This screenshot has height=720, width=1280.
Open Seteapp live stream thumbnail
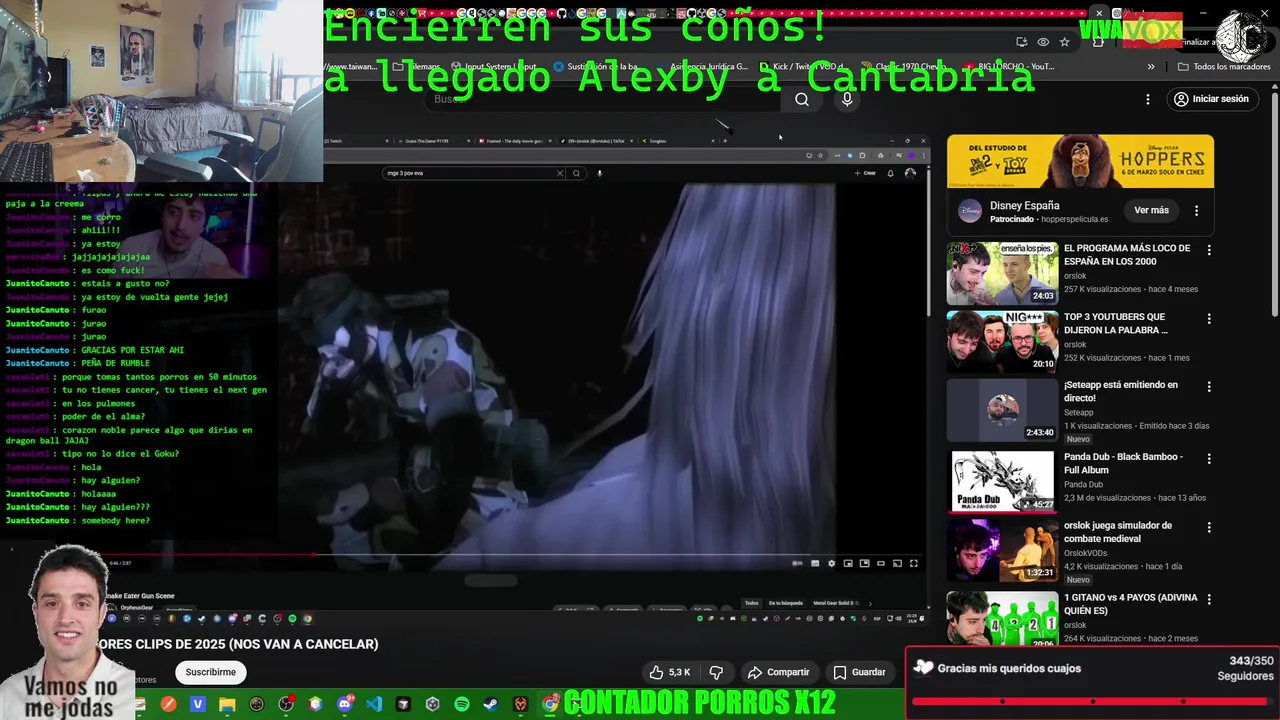tap(1002, 409)
